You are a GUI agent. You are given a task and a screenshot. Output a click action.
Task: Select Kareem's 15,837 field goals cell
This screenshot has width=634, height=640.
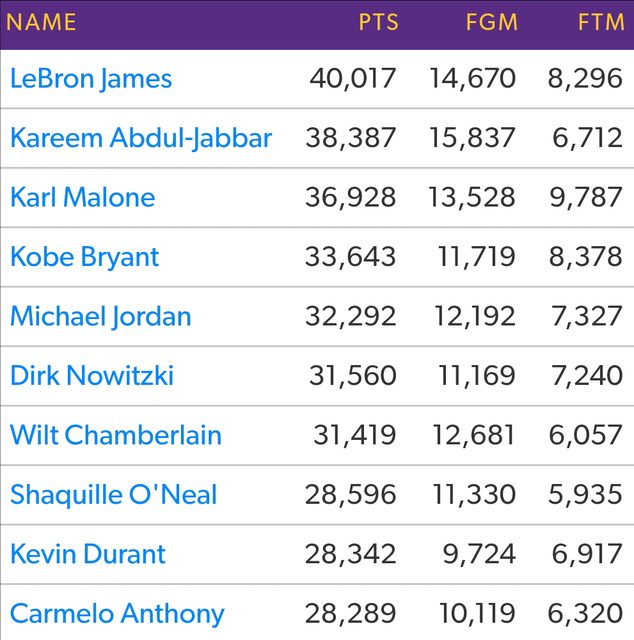(x=472, y=138)
